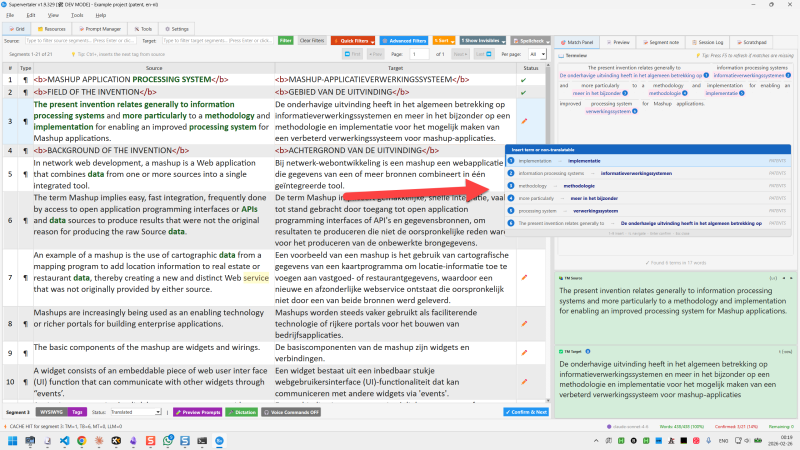Open the Scratchpad tab
800x450 pixels.
click(x=752, y=42)
